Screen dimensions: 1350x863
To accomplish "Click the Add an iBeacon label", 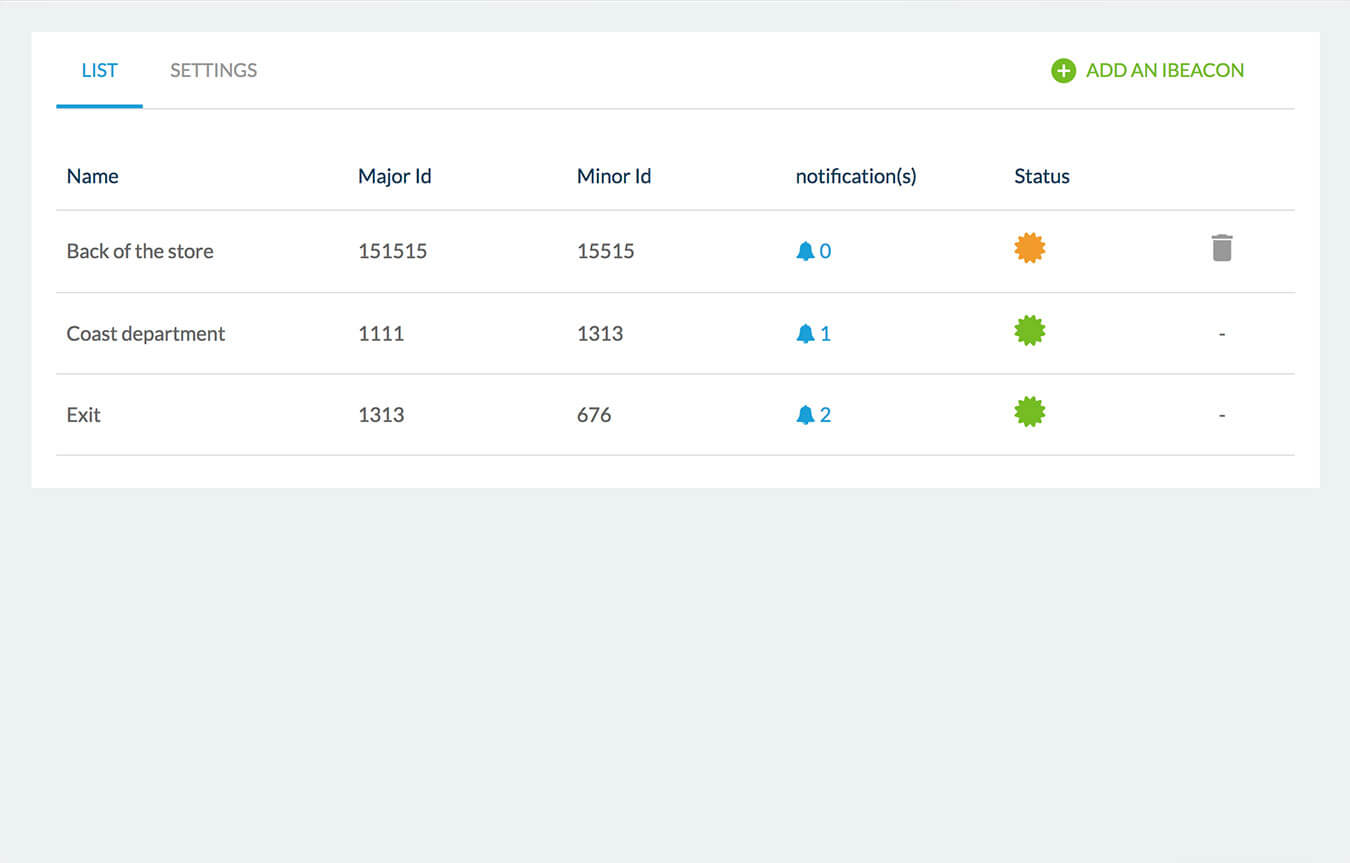I will click(1165, 70).
